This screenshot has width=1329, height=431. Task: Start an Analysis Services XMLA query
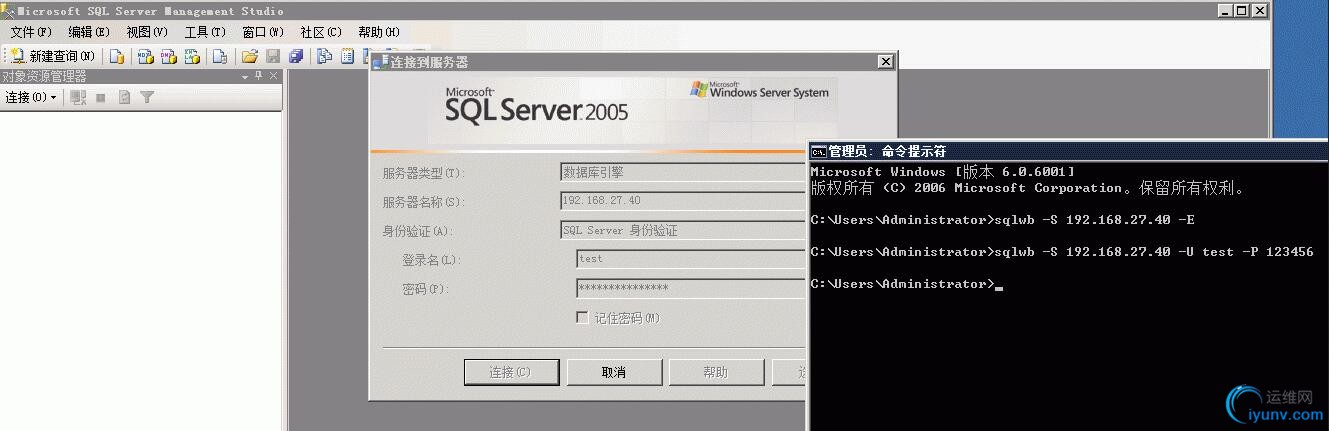coord(192,56)
